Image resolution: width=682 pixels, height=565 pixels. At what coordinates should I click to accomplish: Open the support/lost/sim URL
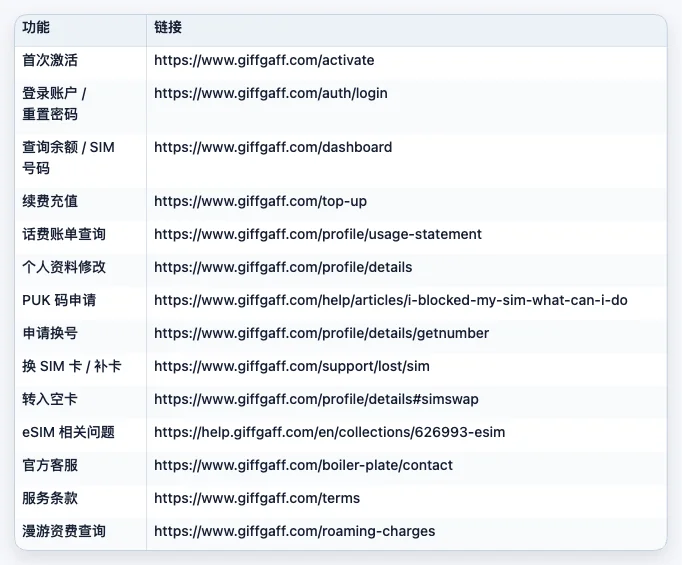point(292,366)
